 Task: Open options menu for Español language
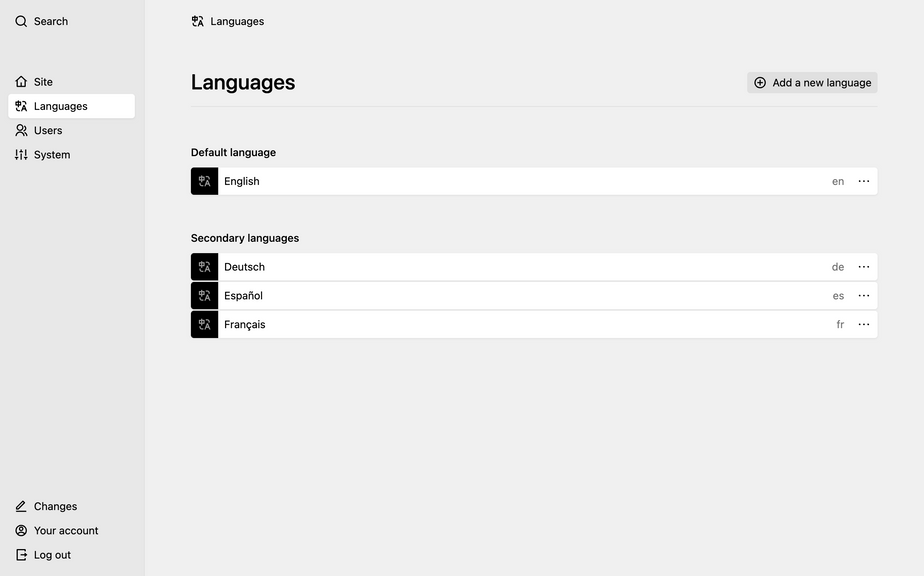coord(864,296)
